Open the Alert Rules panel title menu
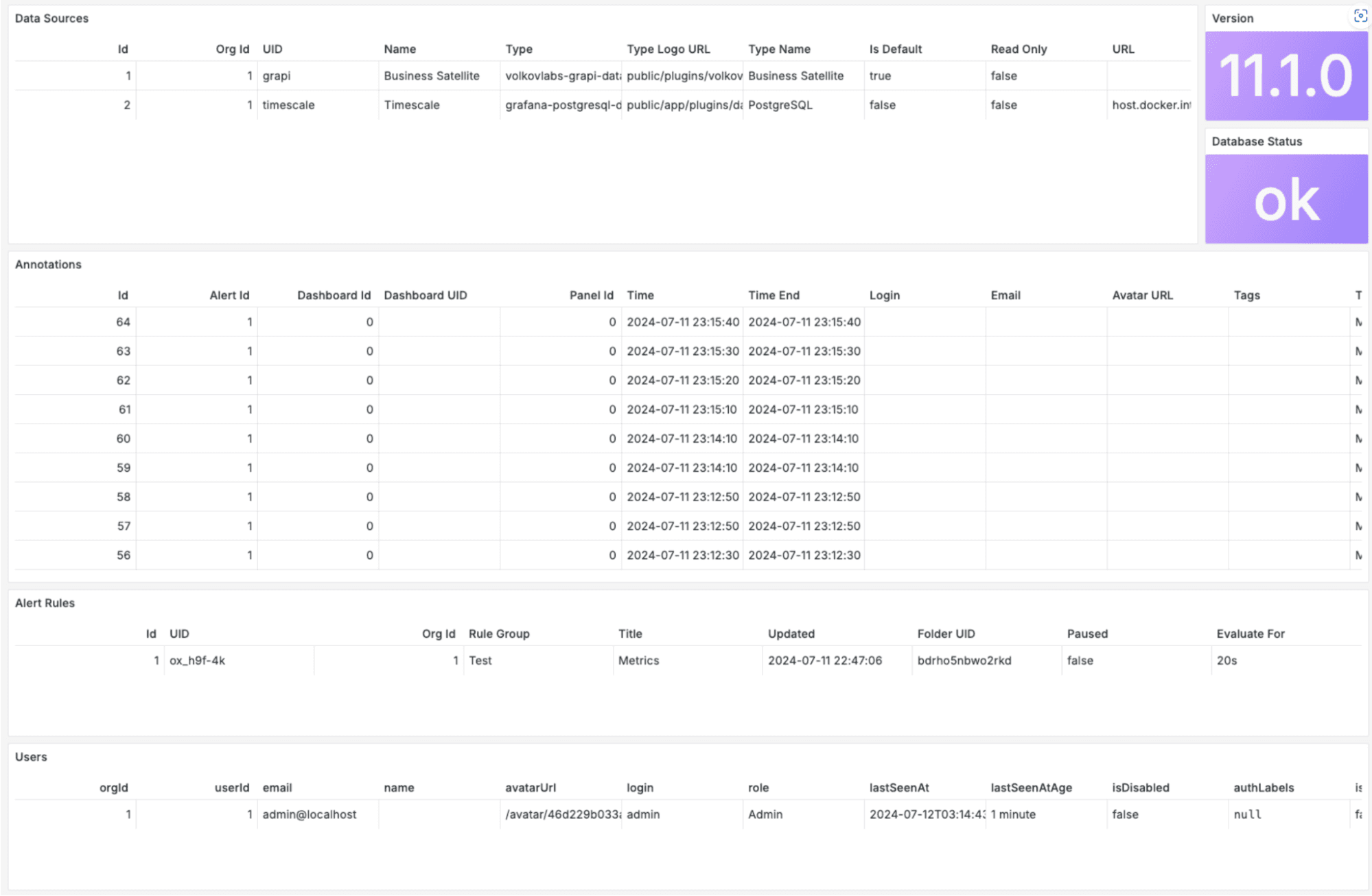 [45, 603]
